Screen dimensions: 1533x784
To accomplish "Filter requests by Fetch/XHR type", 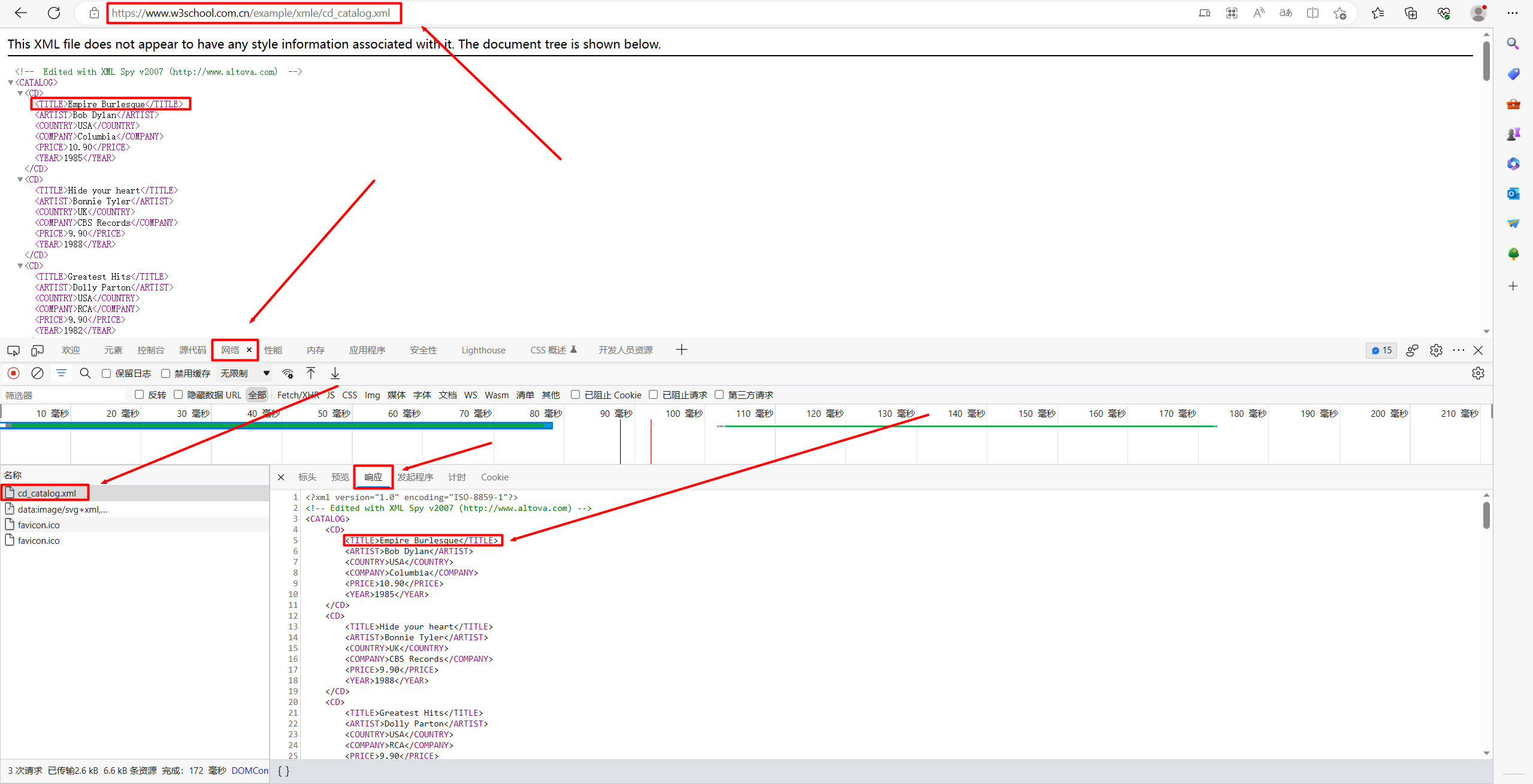I will pos(298,395).
